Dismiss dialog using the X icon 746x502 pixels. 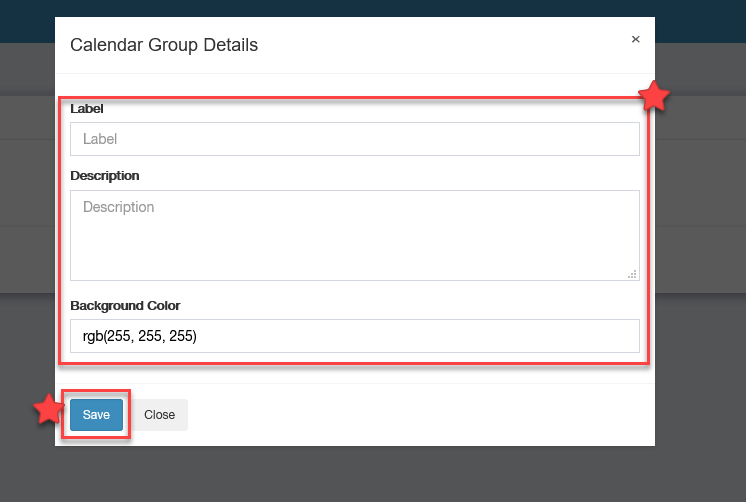(x=635, y=39)
